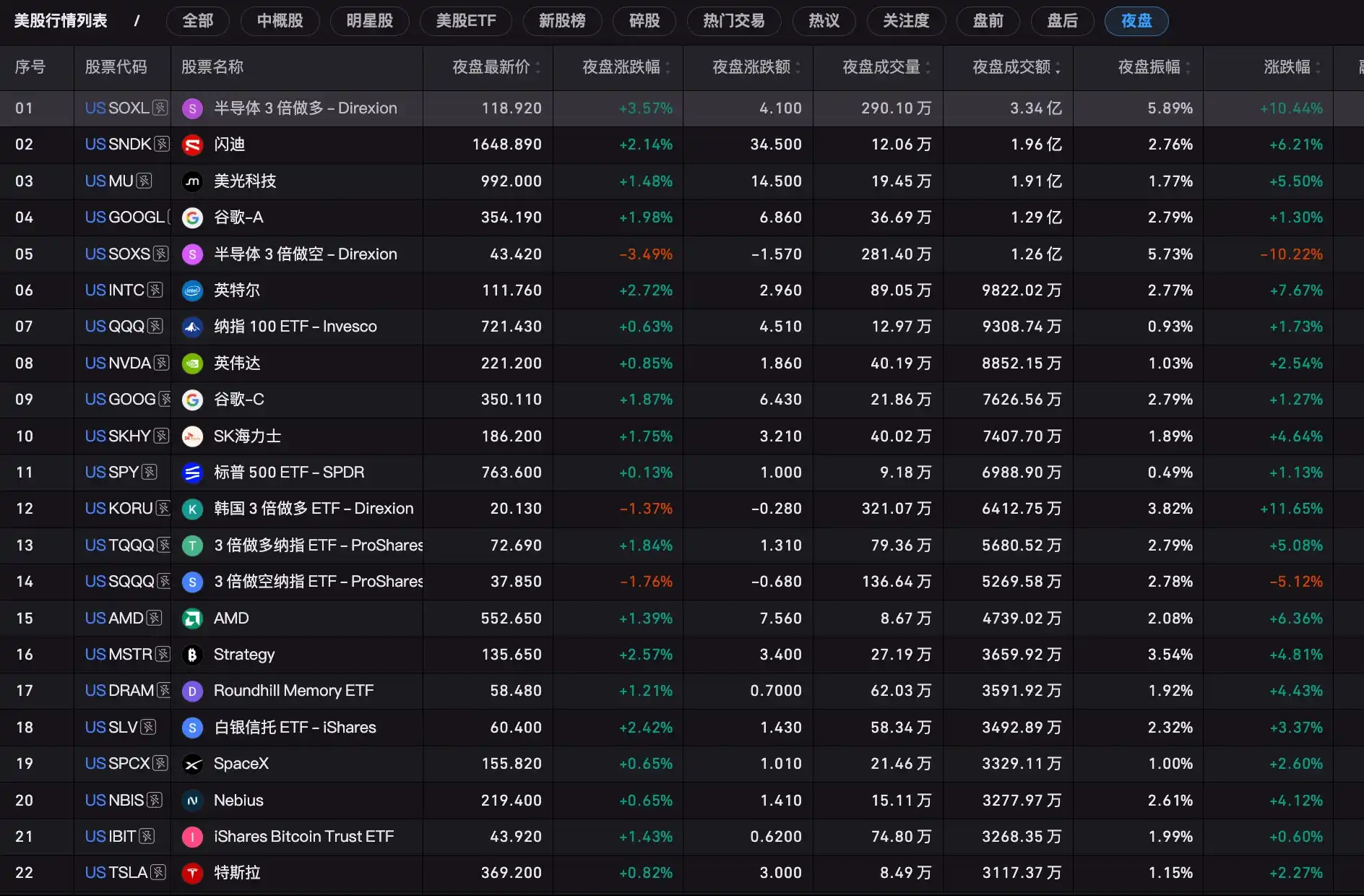Viewport: 1364px width, 896px height.
Task: Click stock name 白银信托ETF - iShares
Action: click(x=295, y=728)
